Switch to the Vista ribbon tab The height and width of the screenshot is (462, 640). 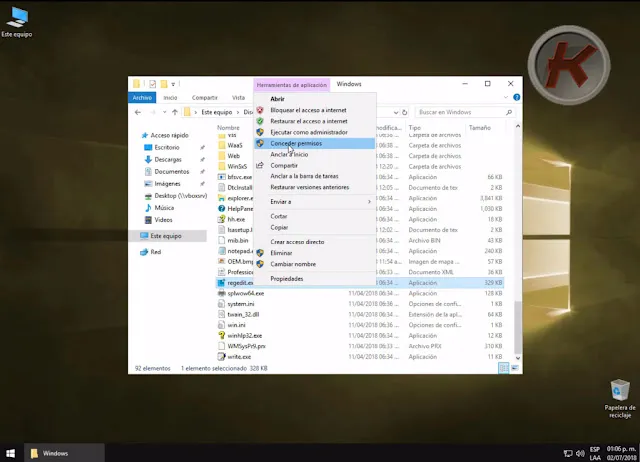[x=238, y=98]
